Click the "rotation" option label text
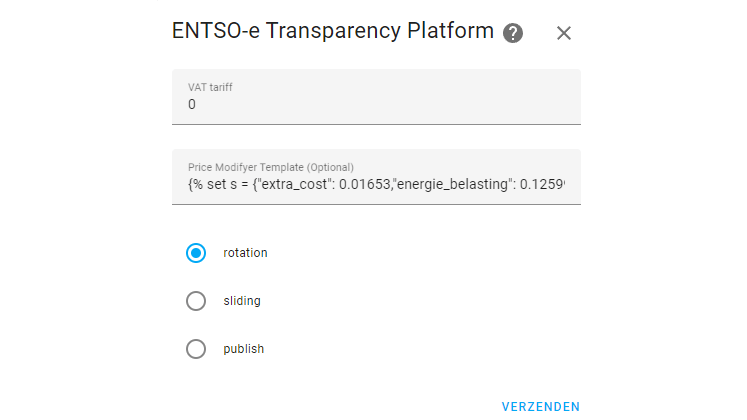Image resolution: width=747 pixels, height=420 pixels. coord(245,253)
